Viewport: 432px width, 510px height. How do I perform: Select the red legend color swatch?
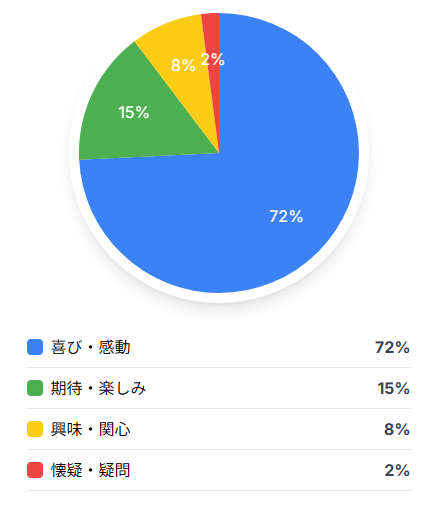(35, 470)
